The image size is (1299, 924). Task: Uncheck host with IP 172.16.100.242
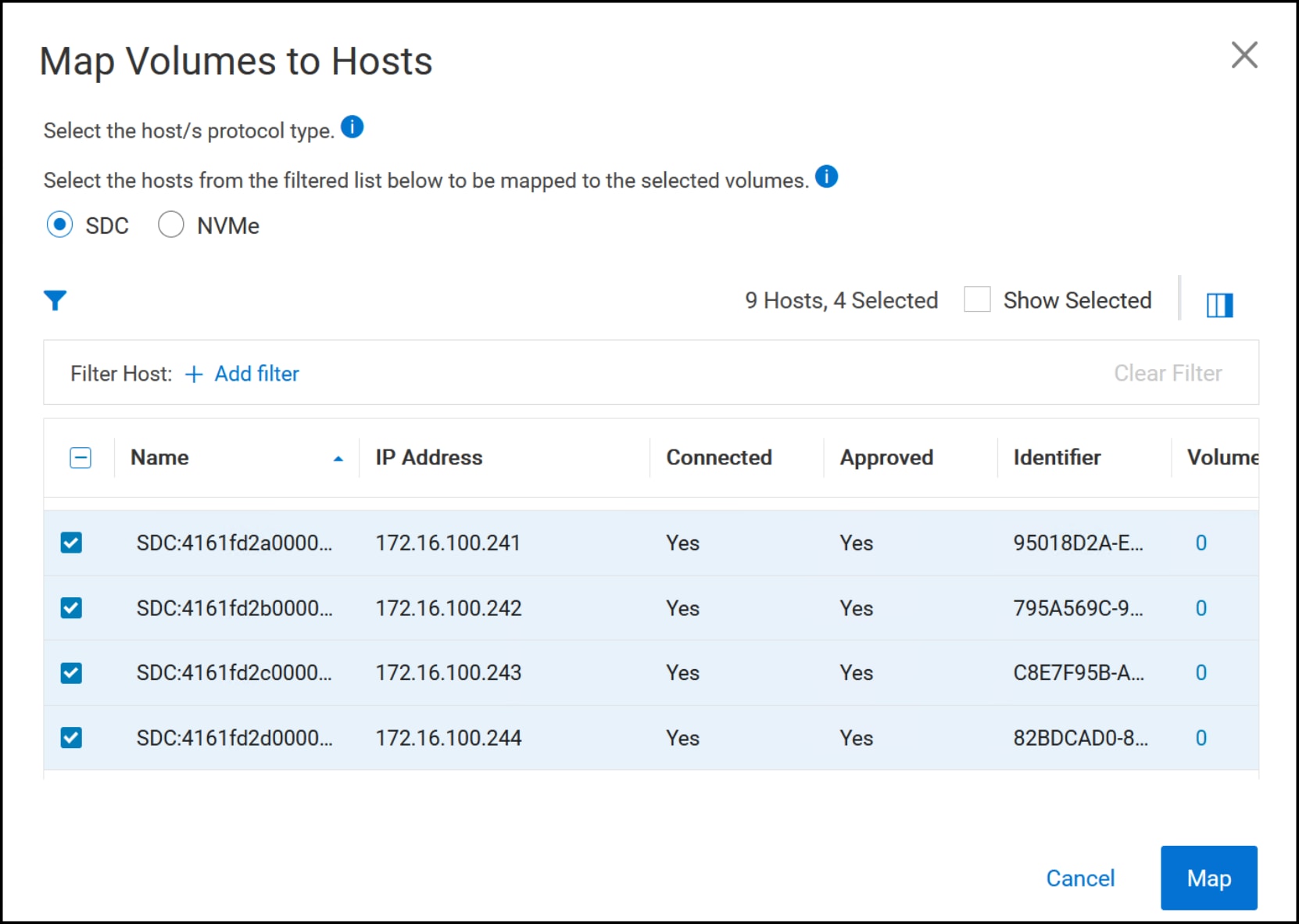(71, 607)
